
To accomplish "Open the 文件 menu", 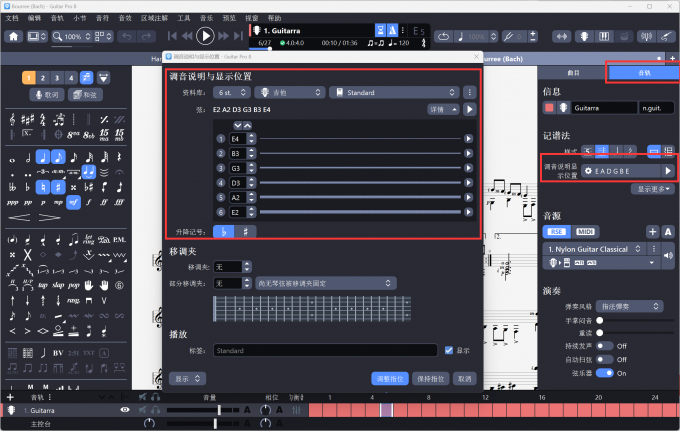I will click(x=12, y=18).
